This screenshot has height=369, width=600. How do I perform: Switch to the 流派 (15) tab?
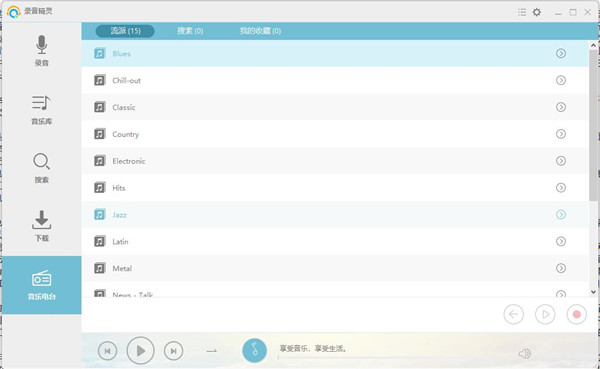click(x=125, y=31)
